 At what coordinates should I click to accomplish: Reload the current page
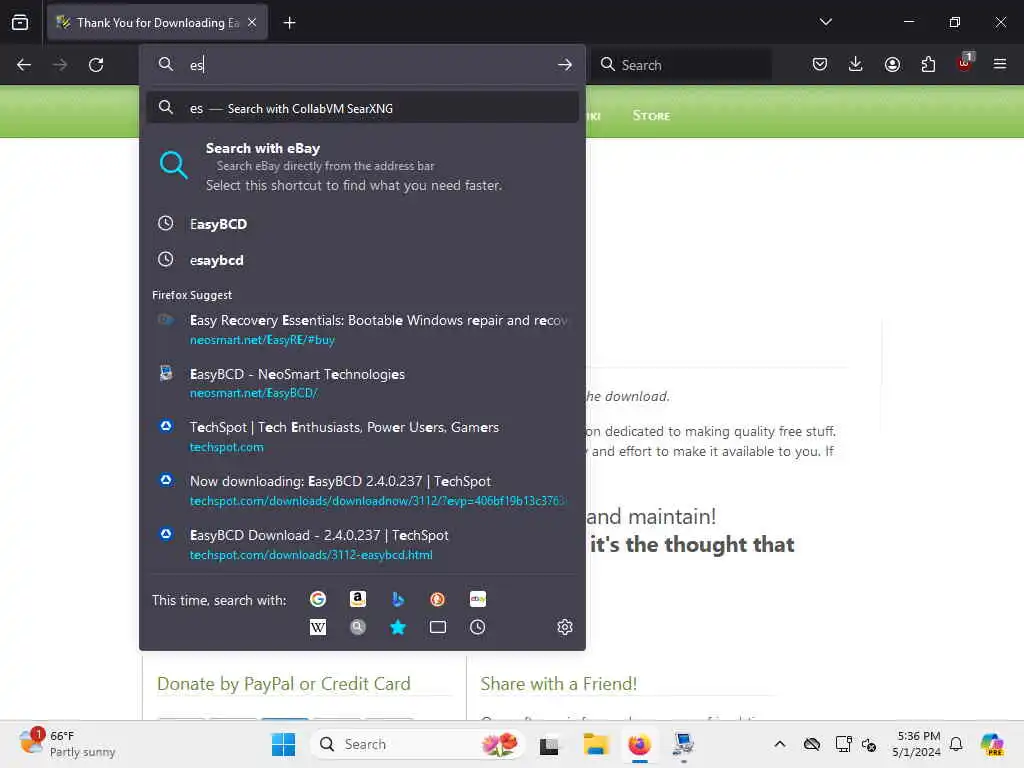click(x=96, y=65)
